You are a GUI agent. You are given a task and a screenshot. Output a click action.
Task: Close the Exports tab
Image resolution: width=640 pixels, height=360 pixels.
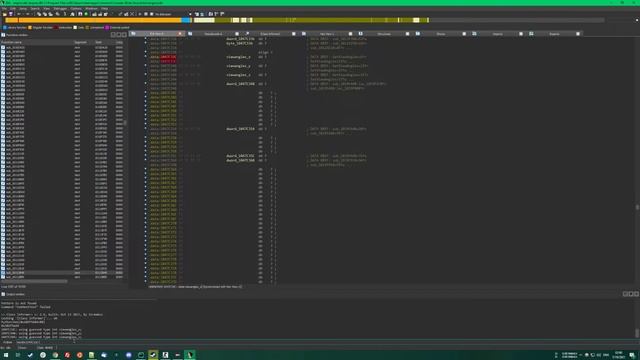point(578,34)
